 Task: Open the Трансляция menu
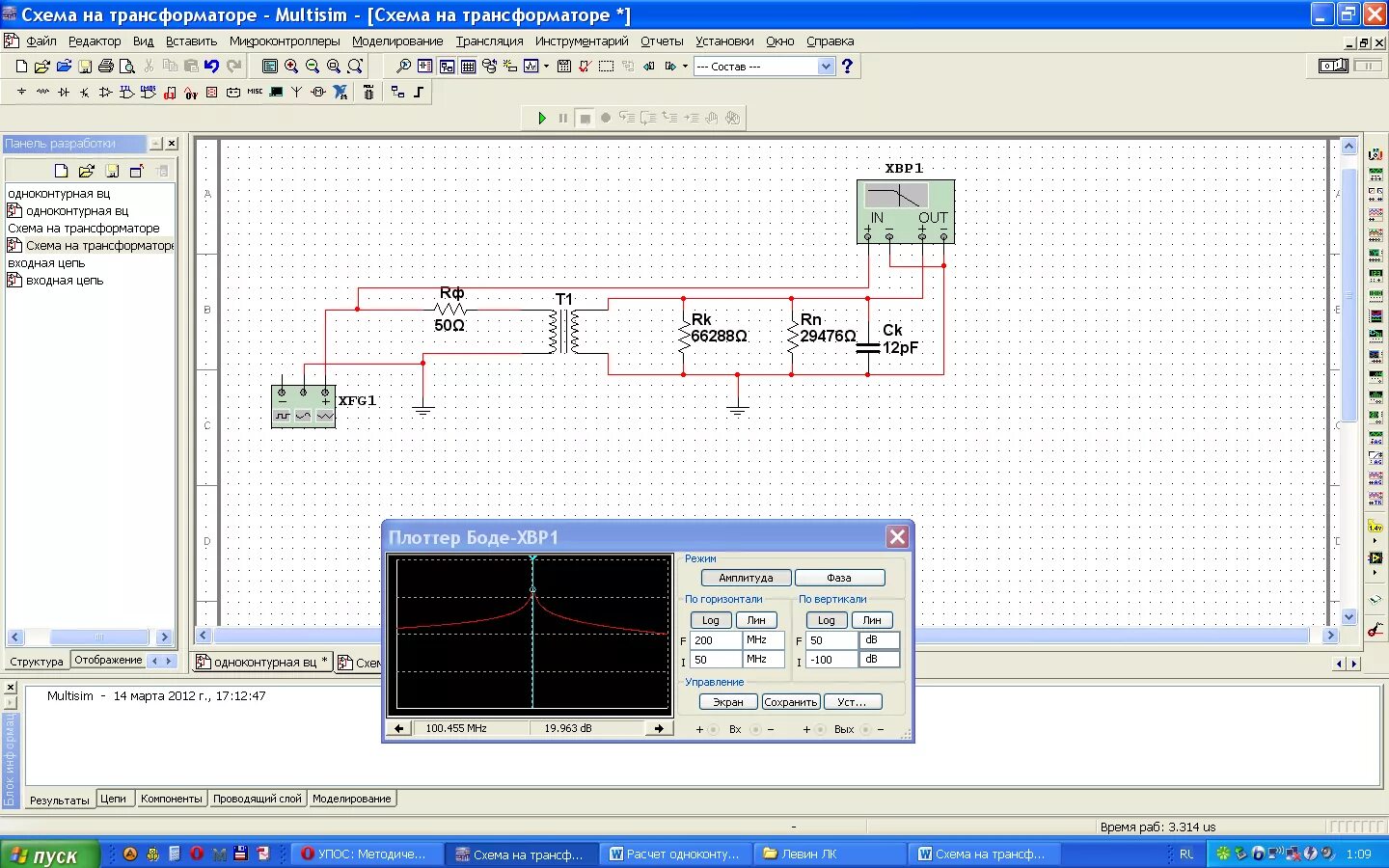point(489,41)
